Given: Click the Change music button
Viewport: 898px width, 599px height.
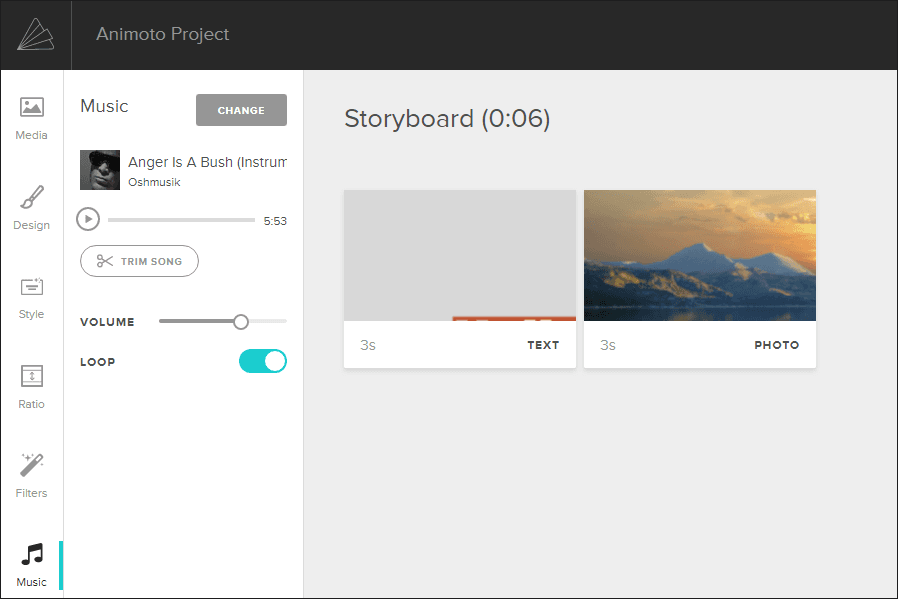Looking at the screenshot, I should [241, 110].
